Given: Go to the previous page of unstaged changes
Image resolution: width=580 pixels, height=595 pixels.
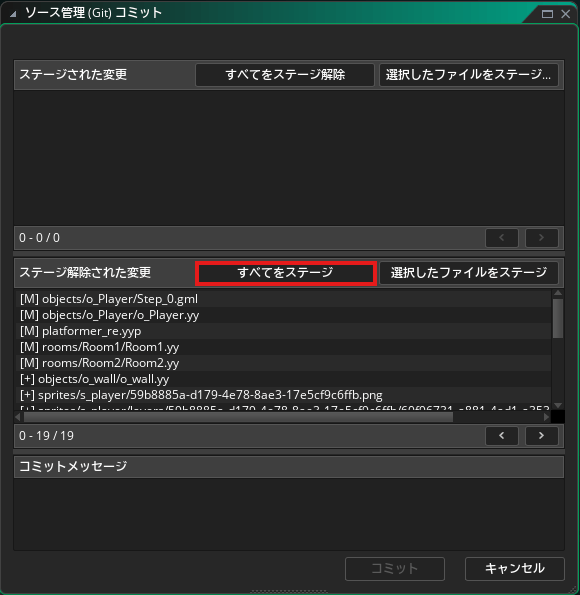Looking at the screenshot, I should [502, 436].
